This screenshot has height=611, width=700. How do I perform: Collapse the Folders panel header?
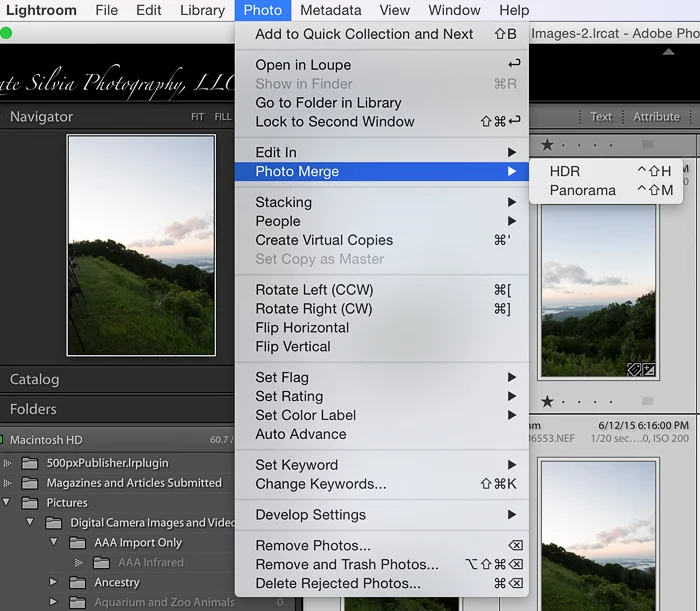point(117,409)
